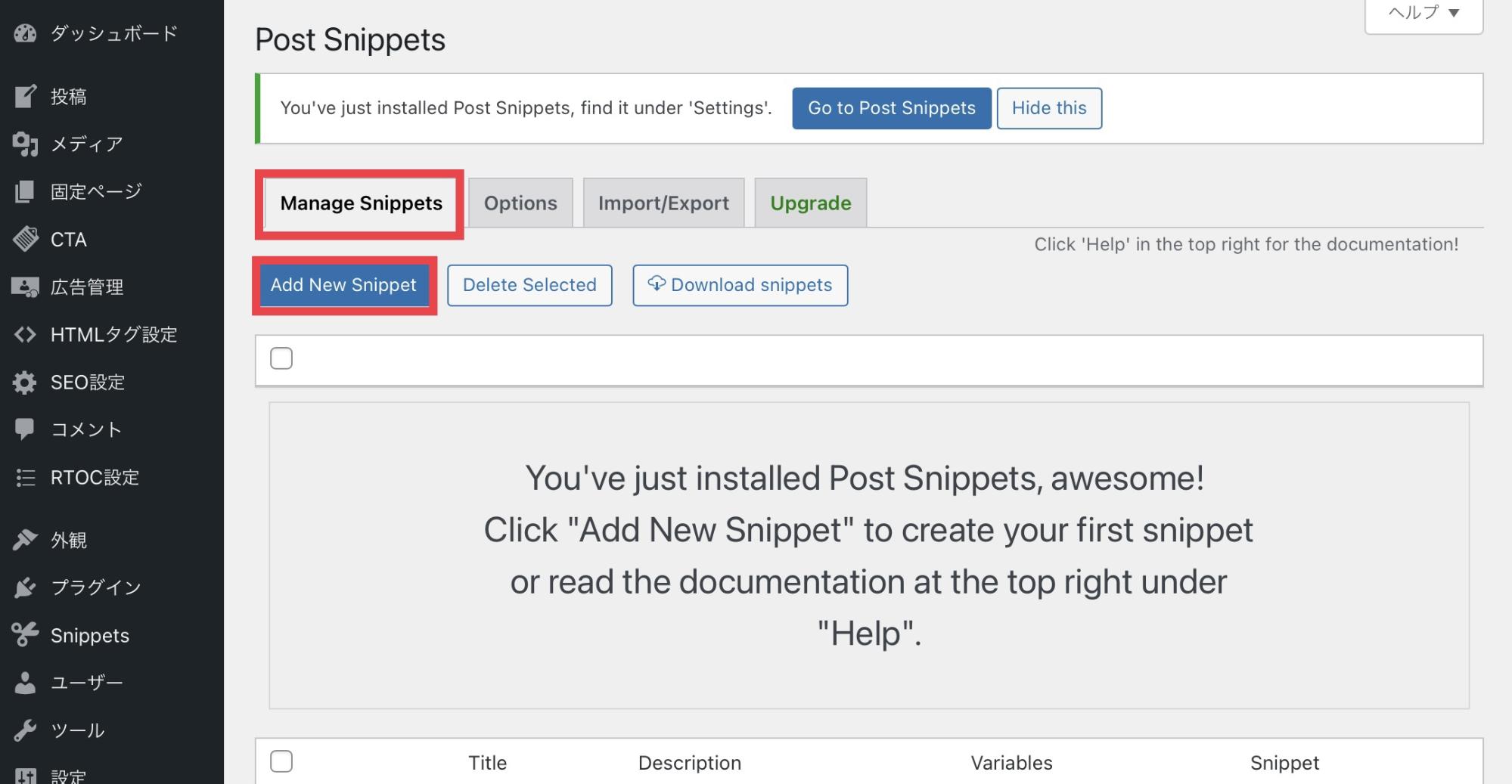Click the ツール wrench icon
This screenshot has height=784, width=1512.
click(x=25, y=730)
